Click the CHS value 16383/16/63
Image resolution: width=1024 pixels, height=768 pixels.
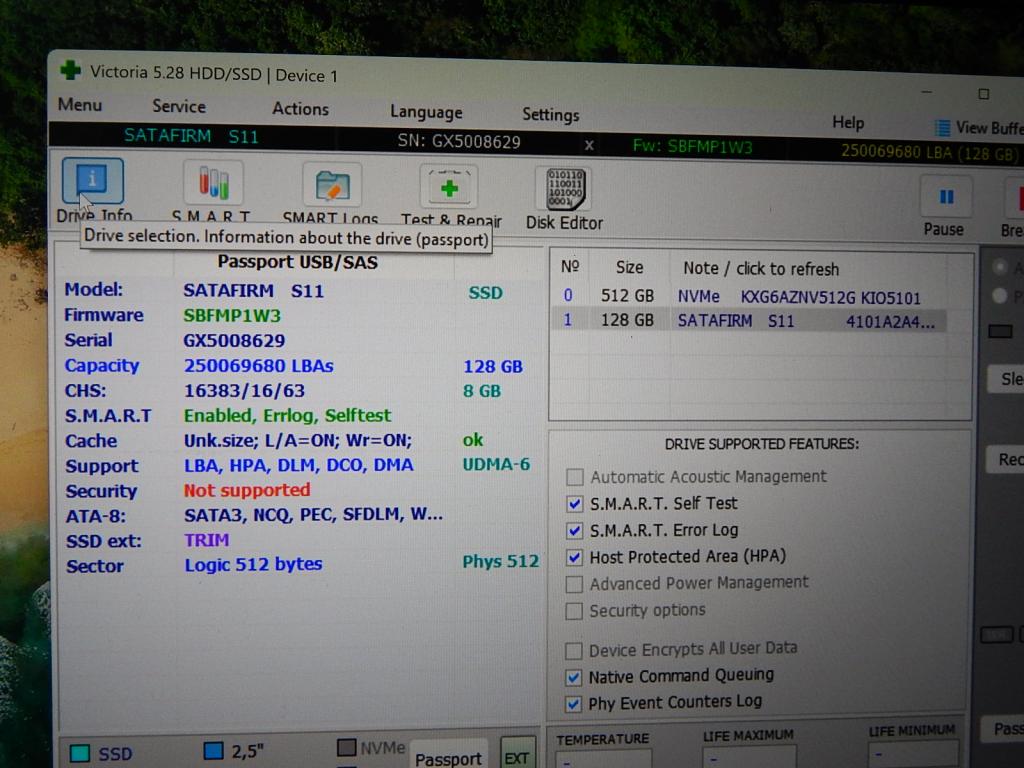pos(244,391)
